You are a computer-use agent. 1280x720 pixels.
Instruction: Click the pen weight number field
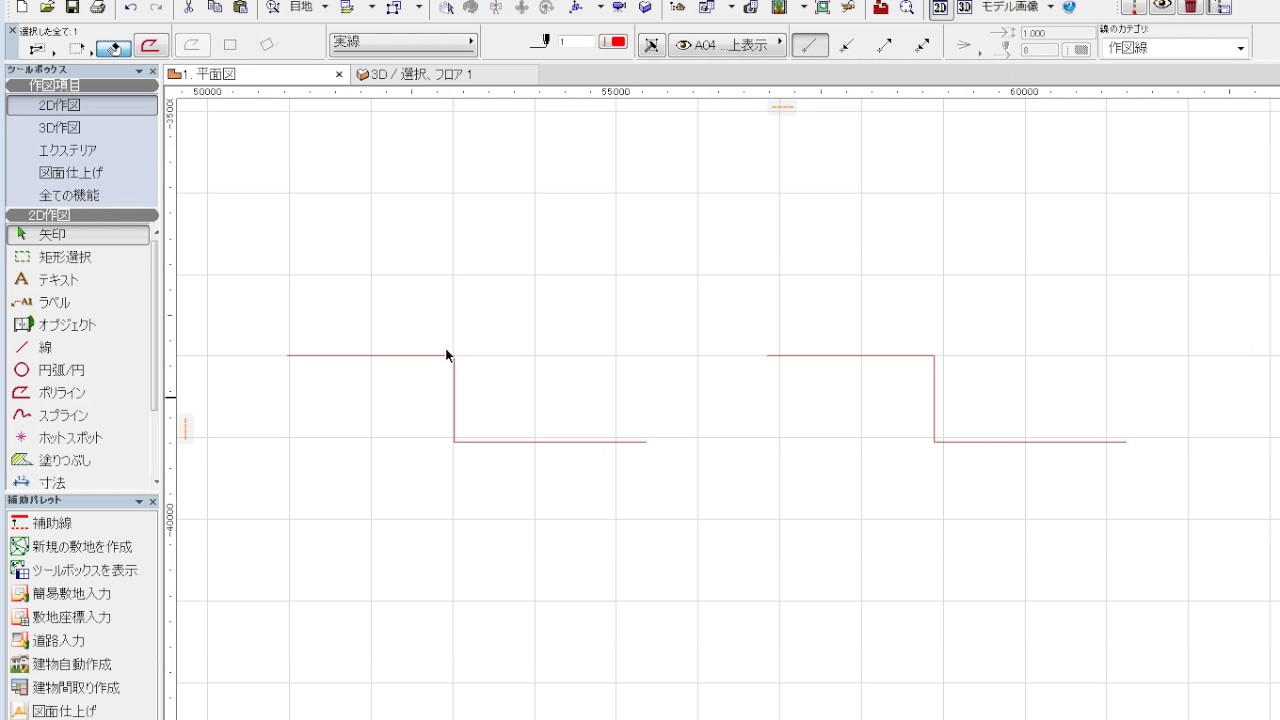pyautogui.click(x=576, y=42)
